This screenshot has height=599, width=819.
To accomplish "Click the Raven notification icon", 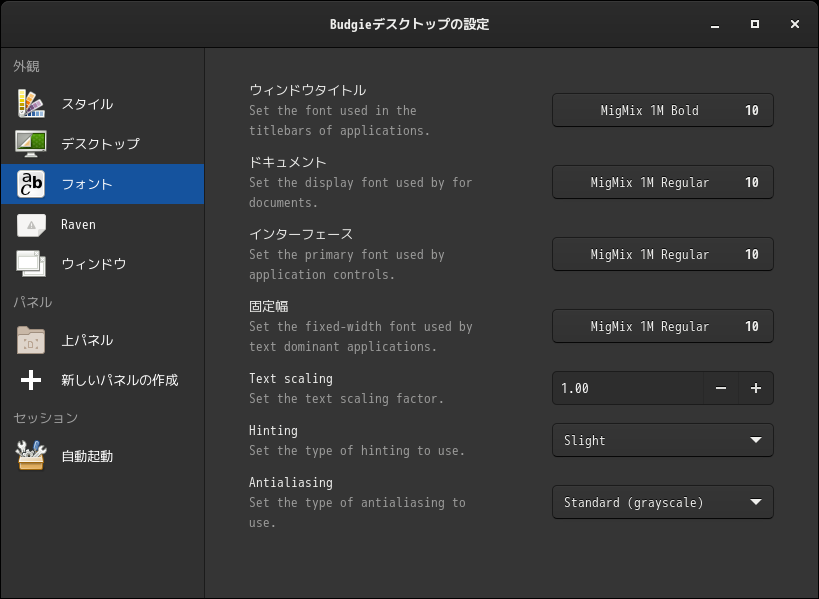I will 31,225.
